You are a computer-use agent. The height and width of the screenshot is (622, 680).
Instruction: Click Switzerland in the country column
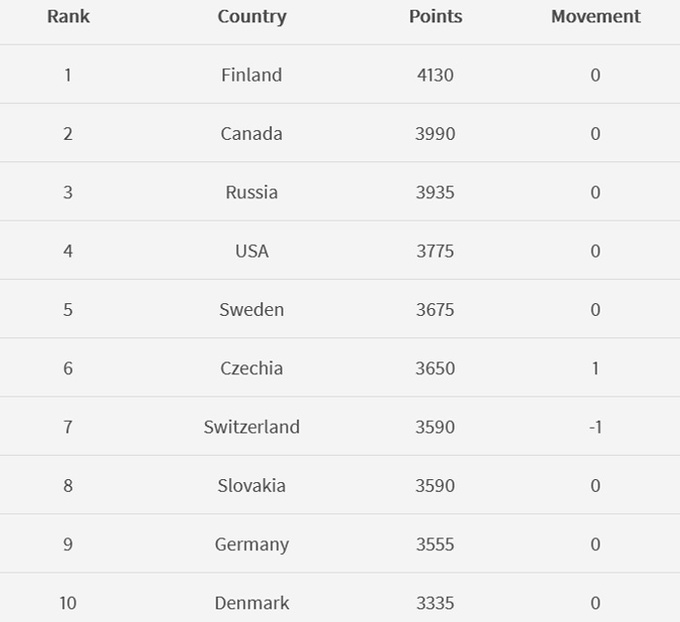click(252, 427)
